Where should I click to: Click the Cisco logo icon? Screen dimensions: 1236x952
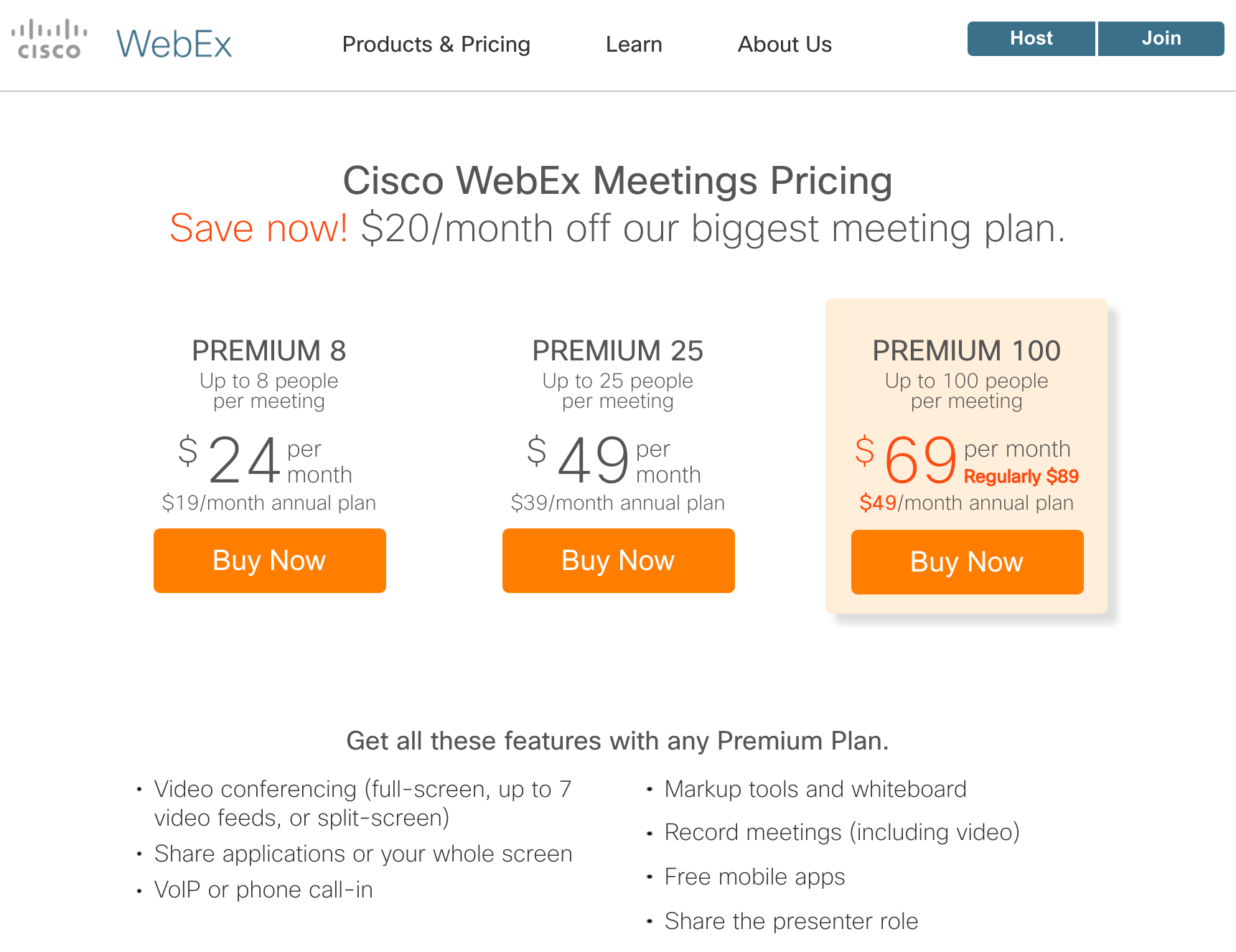pos(49,39)
